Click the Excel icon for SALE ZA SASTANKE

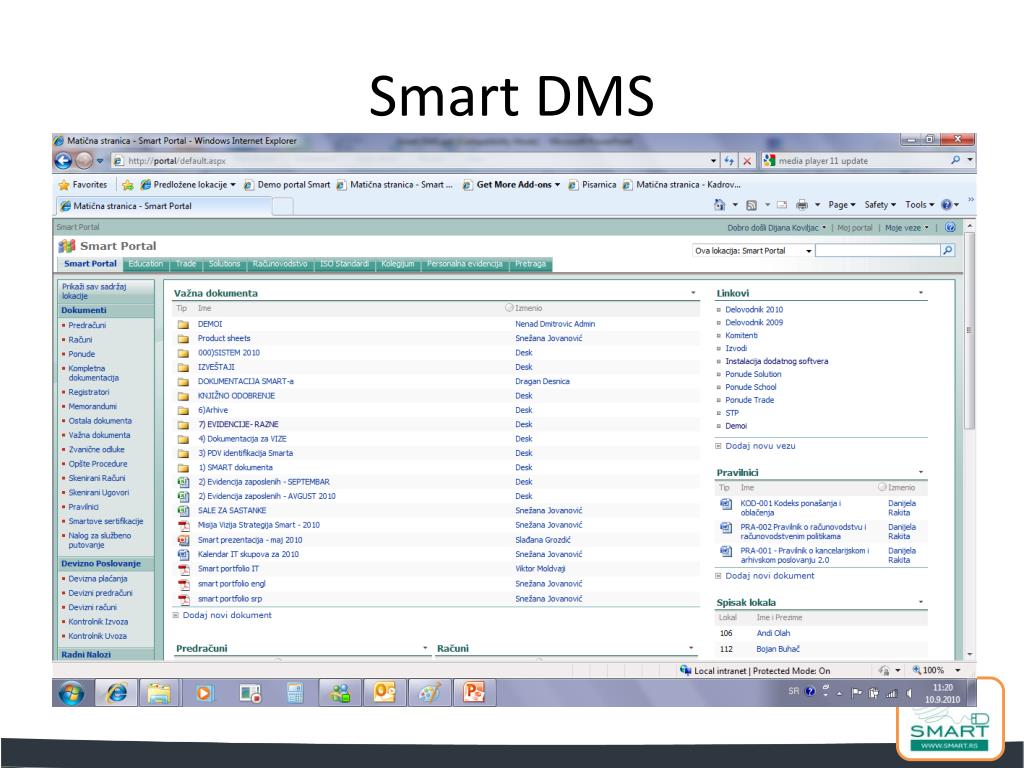[x=184, y=511]
